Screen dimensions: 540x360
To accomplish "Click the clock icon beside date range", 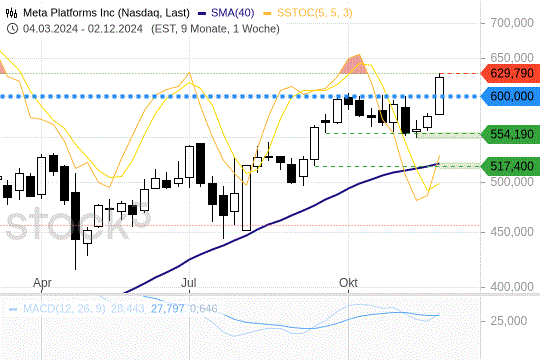I will click(x=12, y=28).
